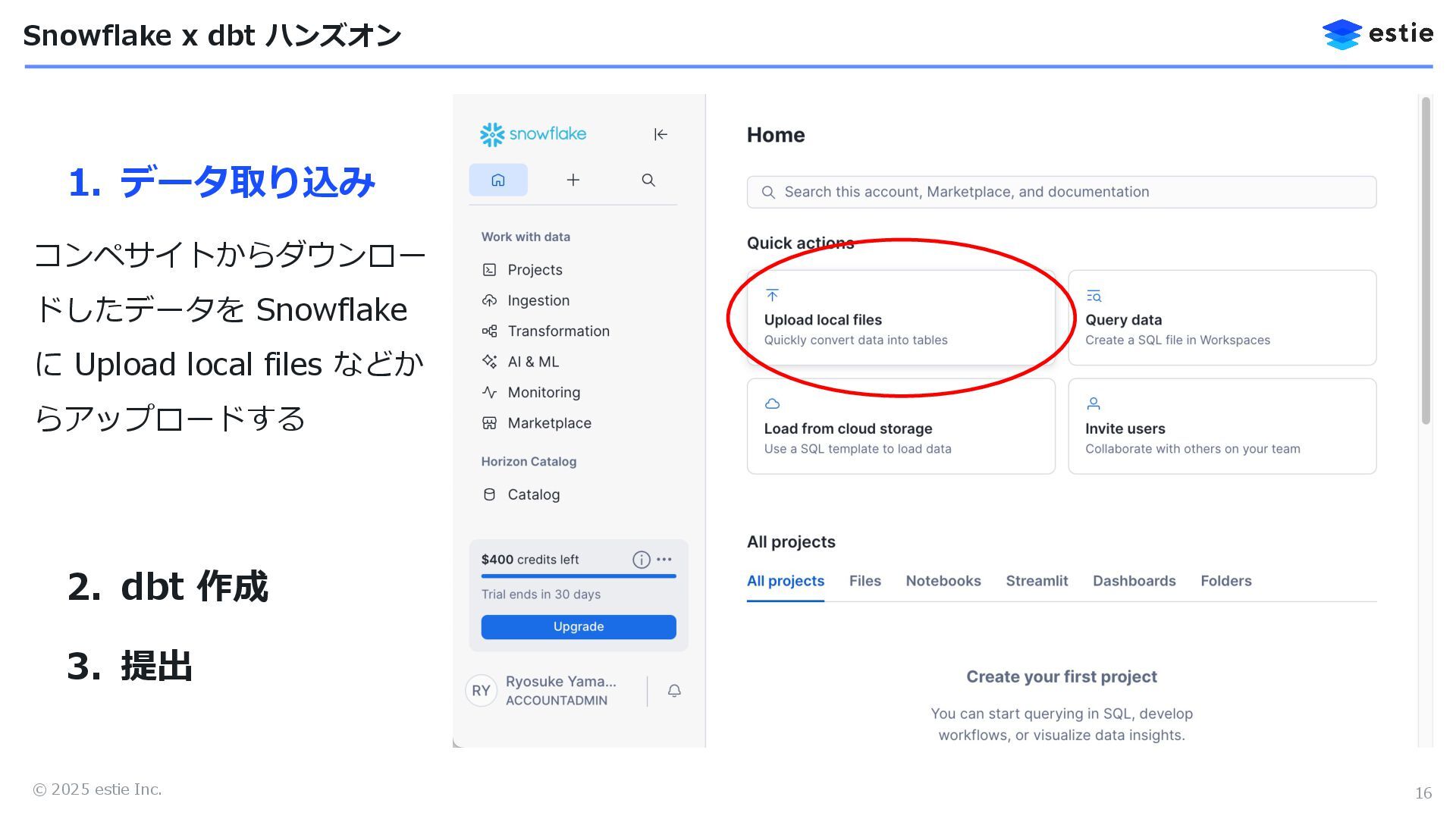Open the Ingestion menu item
Image resolution: width=1456 pixels, height=819 pixels.
click(538, 300)
